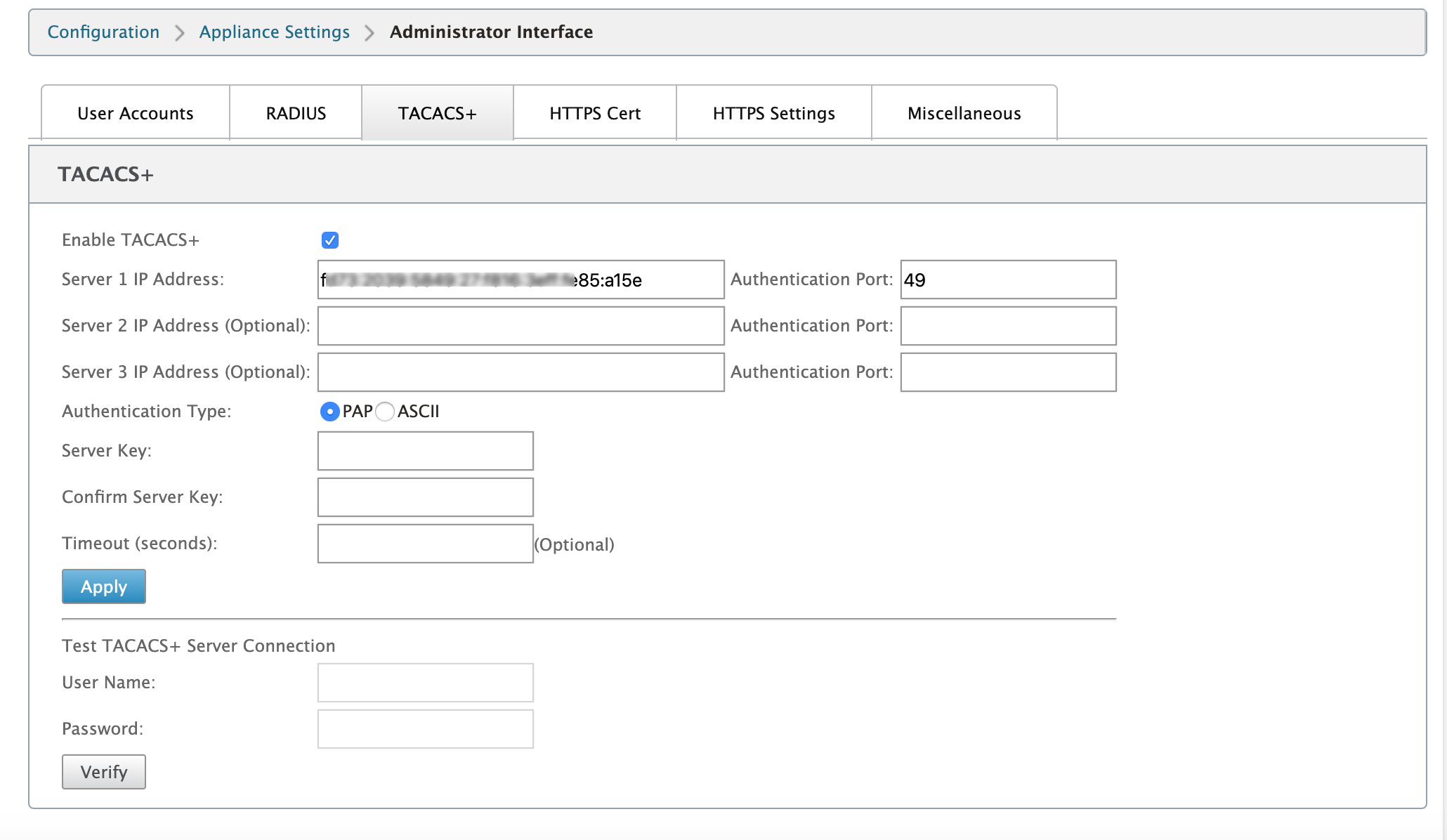
Task: Click the Apply button
Action: (104, 586)
